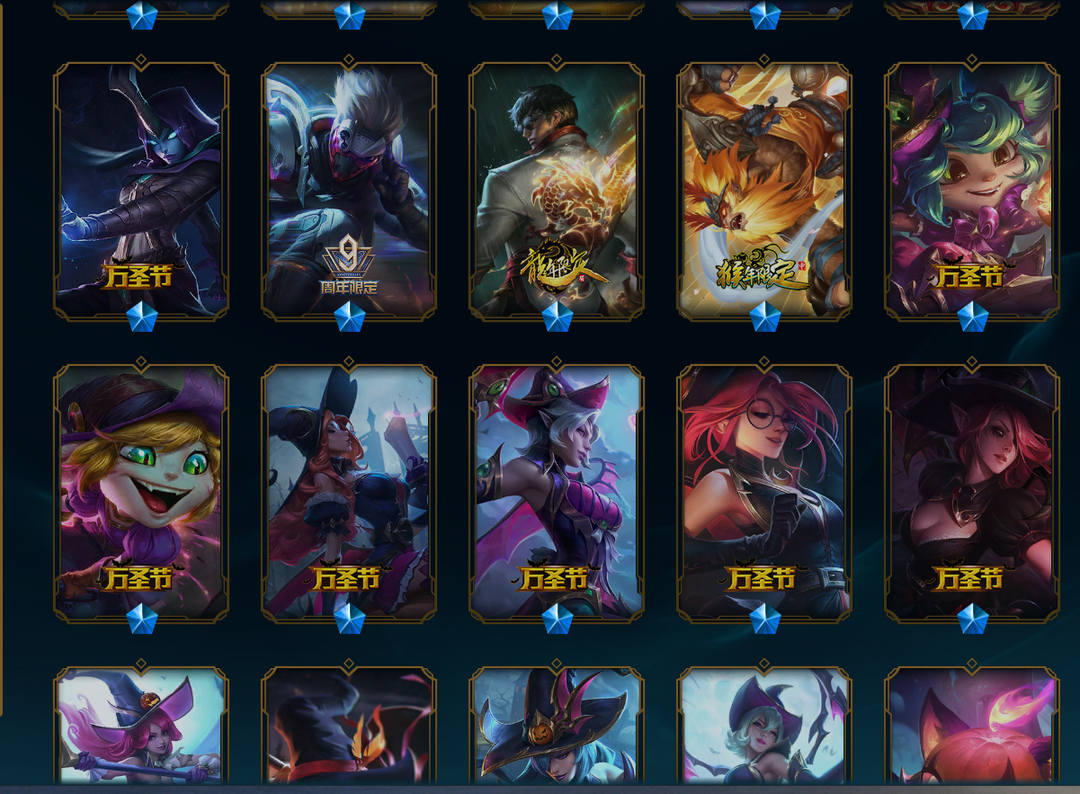Select the green-haired yordle Halloween skin

972,190
